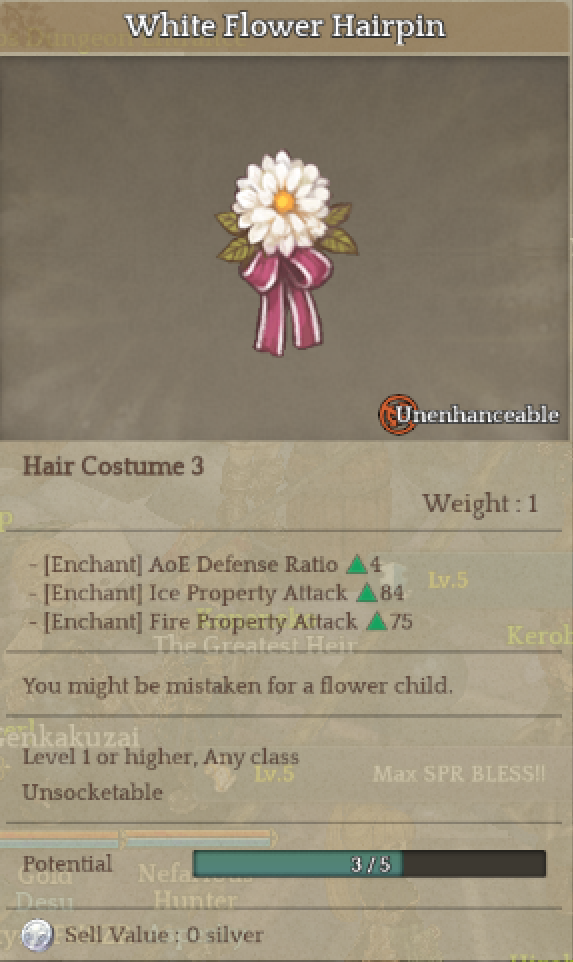Select the Hair Costume 3 label
Screen dimensions: 573x962
pyautogui.click(x=113, y=466)
